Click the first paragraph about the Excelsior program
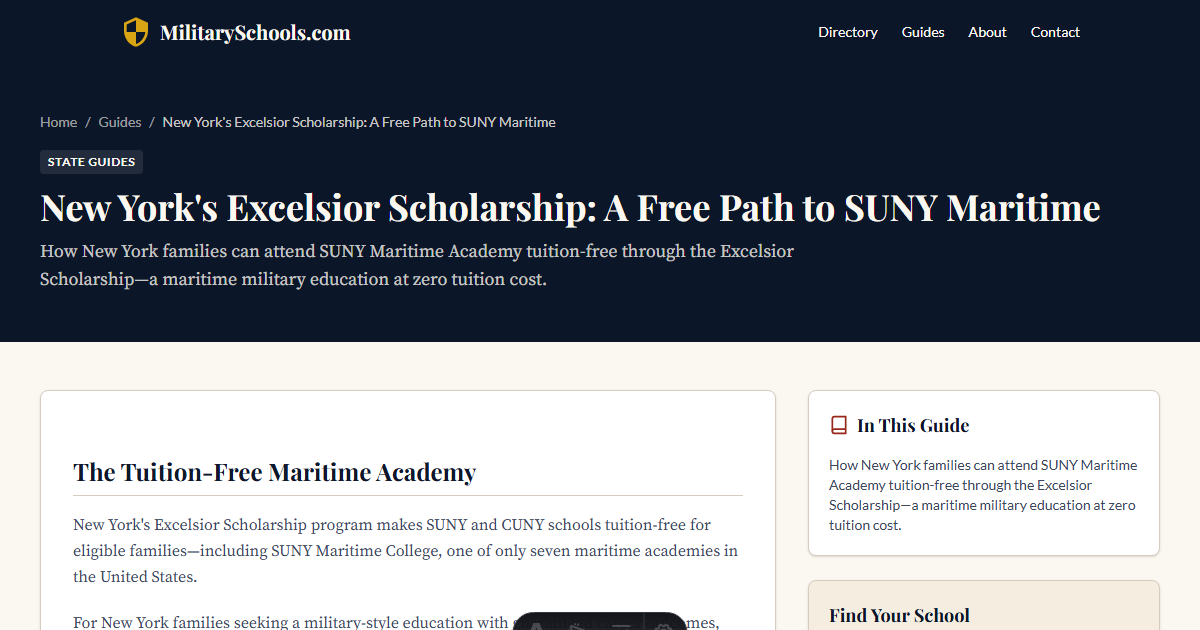 407,551
